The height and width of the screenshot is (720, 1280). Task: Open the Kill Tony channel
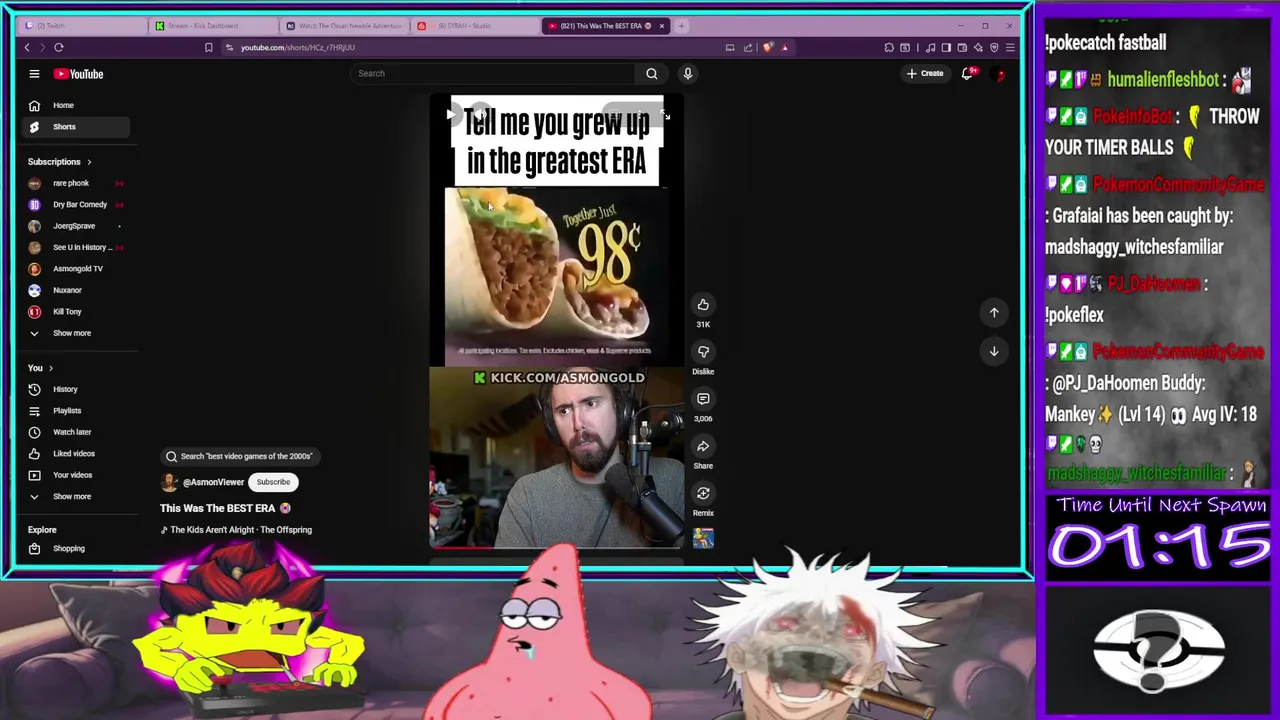tap(75, 312)
